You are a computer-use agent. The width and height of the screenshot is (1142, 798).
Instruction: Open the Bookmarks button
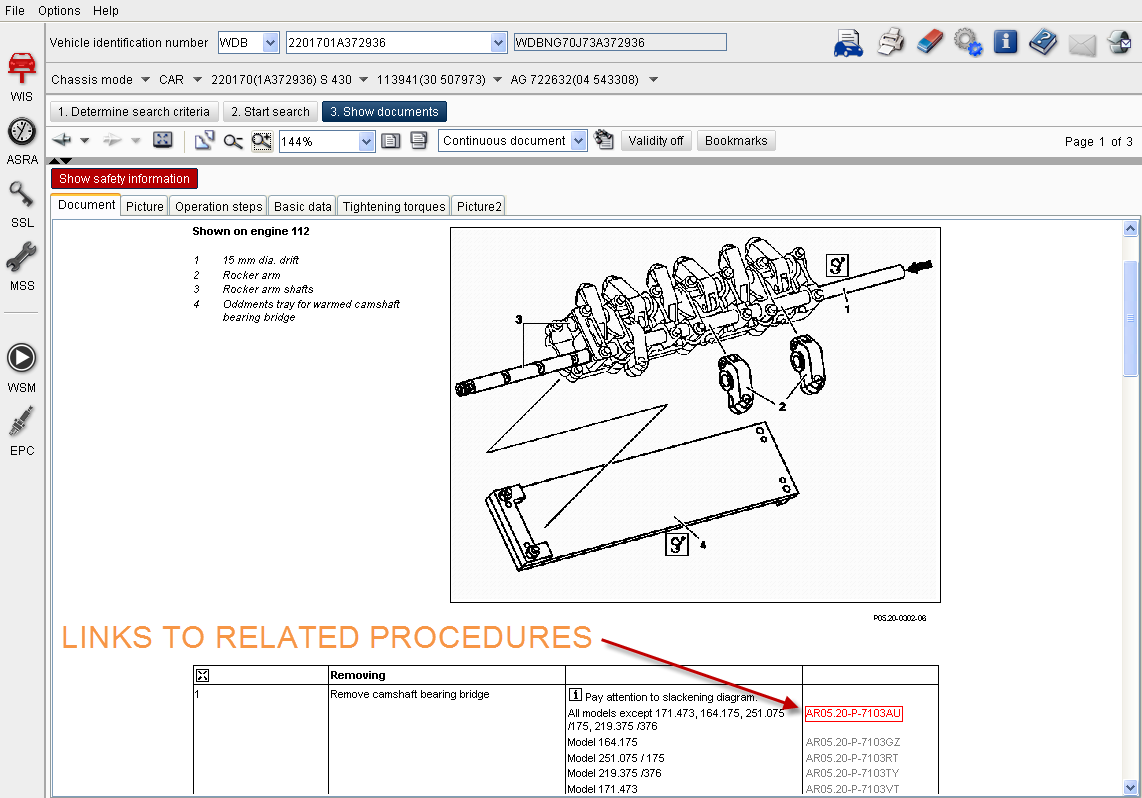tap(736, 141)
